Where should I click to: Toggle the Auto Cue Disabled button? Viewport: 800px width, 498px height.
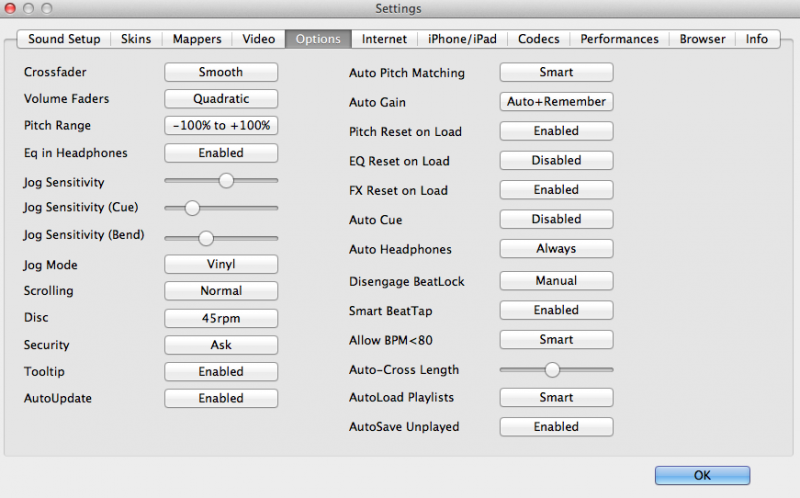point(556,219)
